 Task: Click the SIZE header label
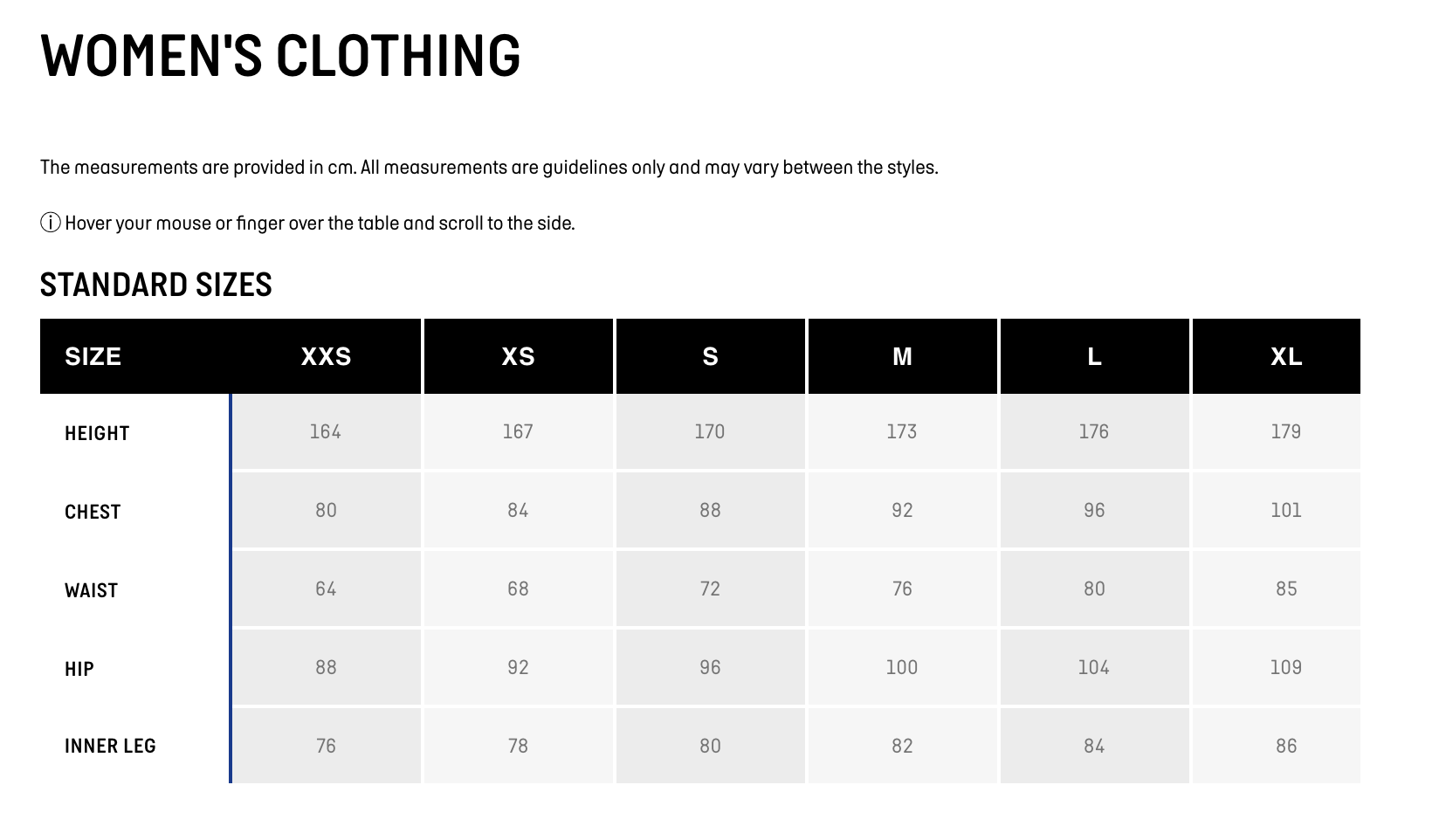(x=93, y=356)
